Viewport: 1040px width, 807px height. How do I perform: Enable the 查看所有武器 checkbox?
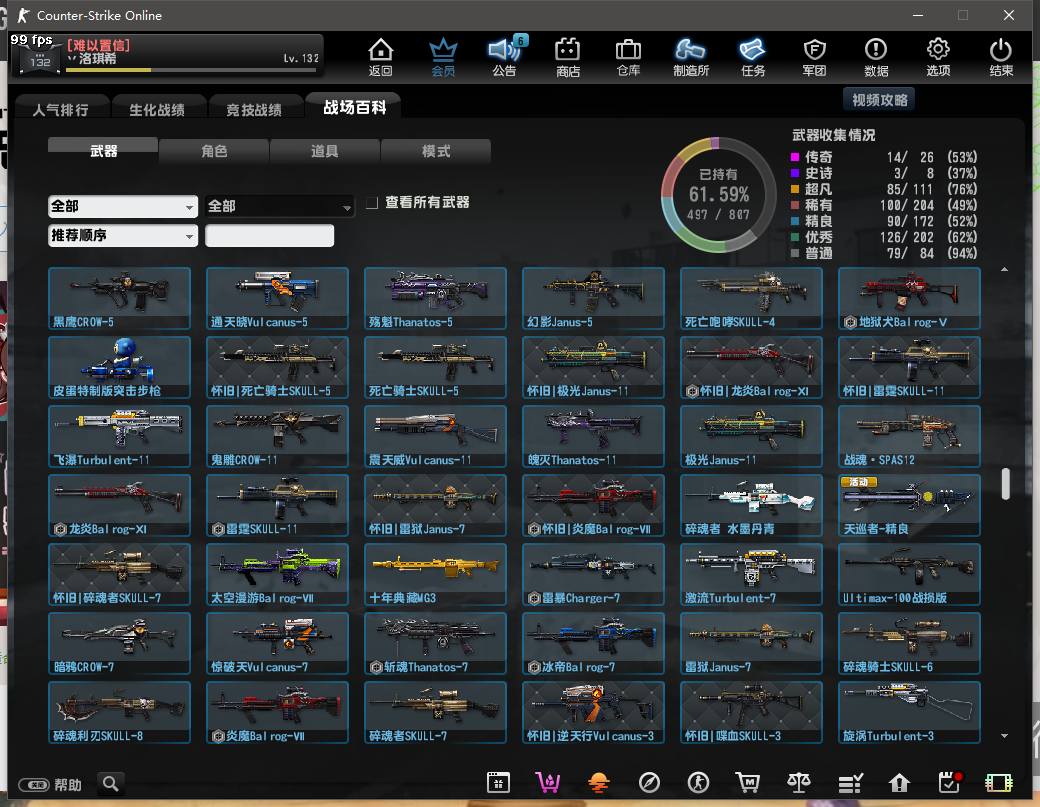pyautogui.click(x=372, y=202)
